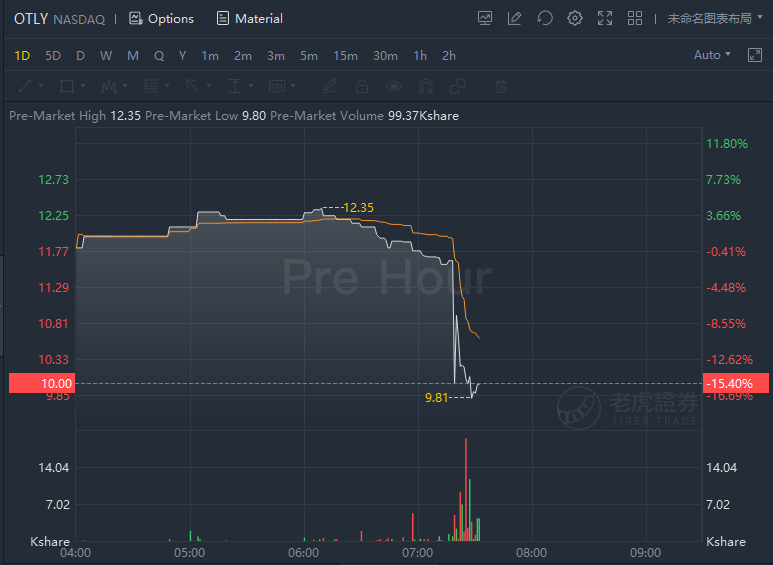This screenshot has height=565, width=773.
Task: Click the chart edit pencil icon in header
Action: (x=514, y=19)
